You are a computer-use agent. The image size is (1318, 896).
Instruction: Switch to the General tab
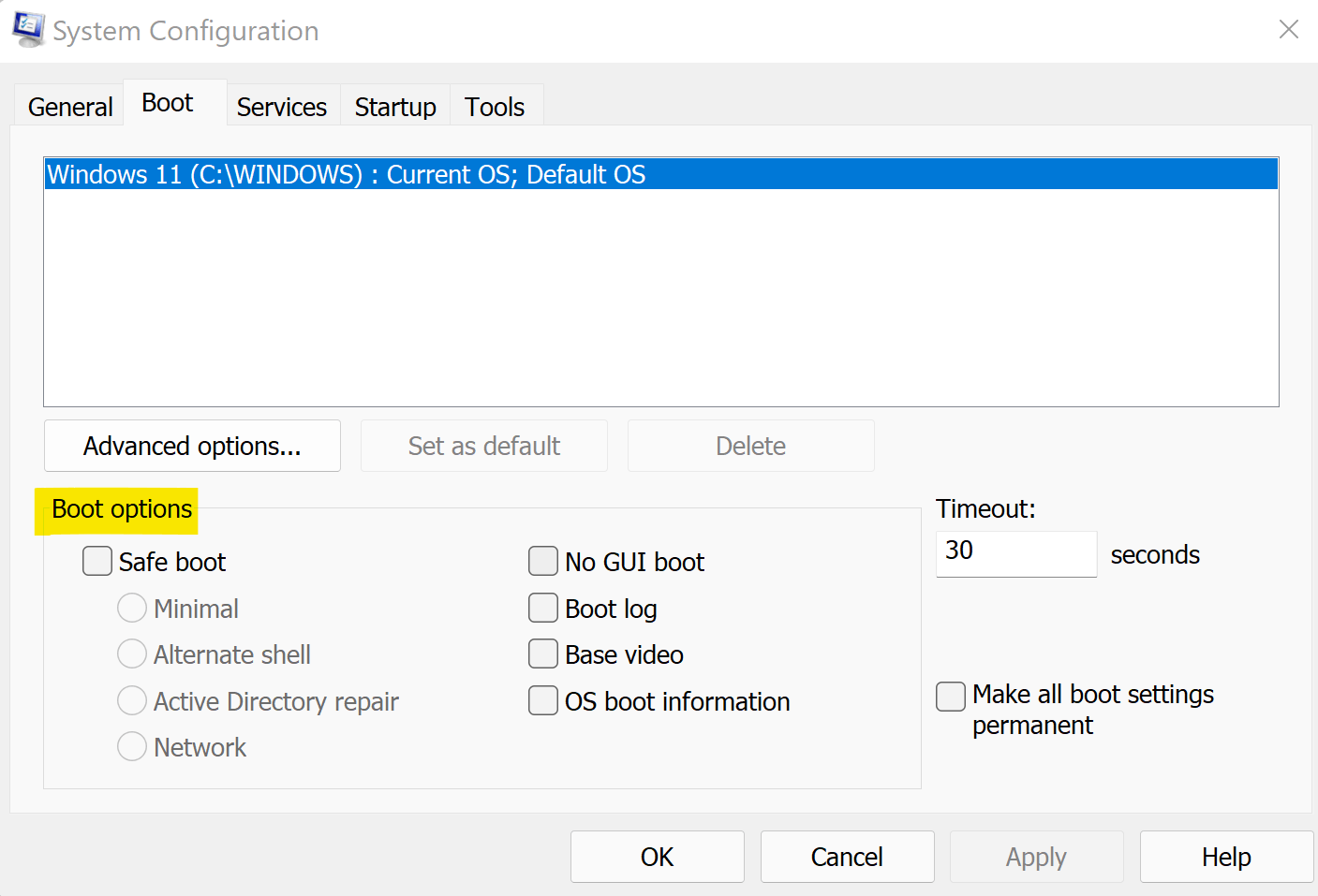tap(70, 107)
